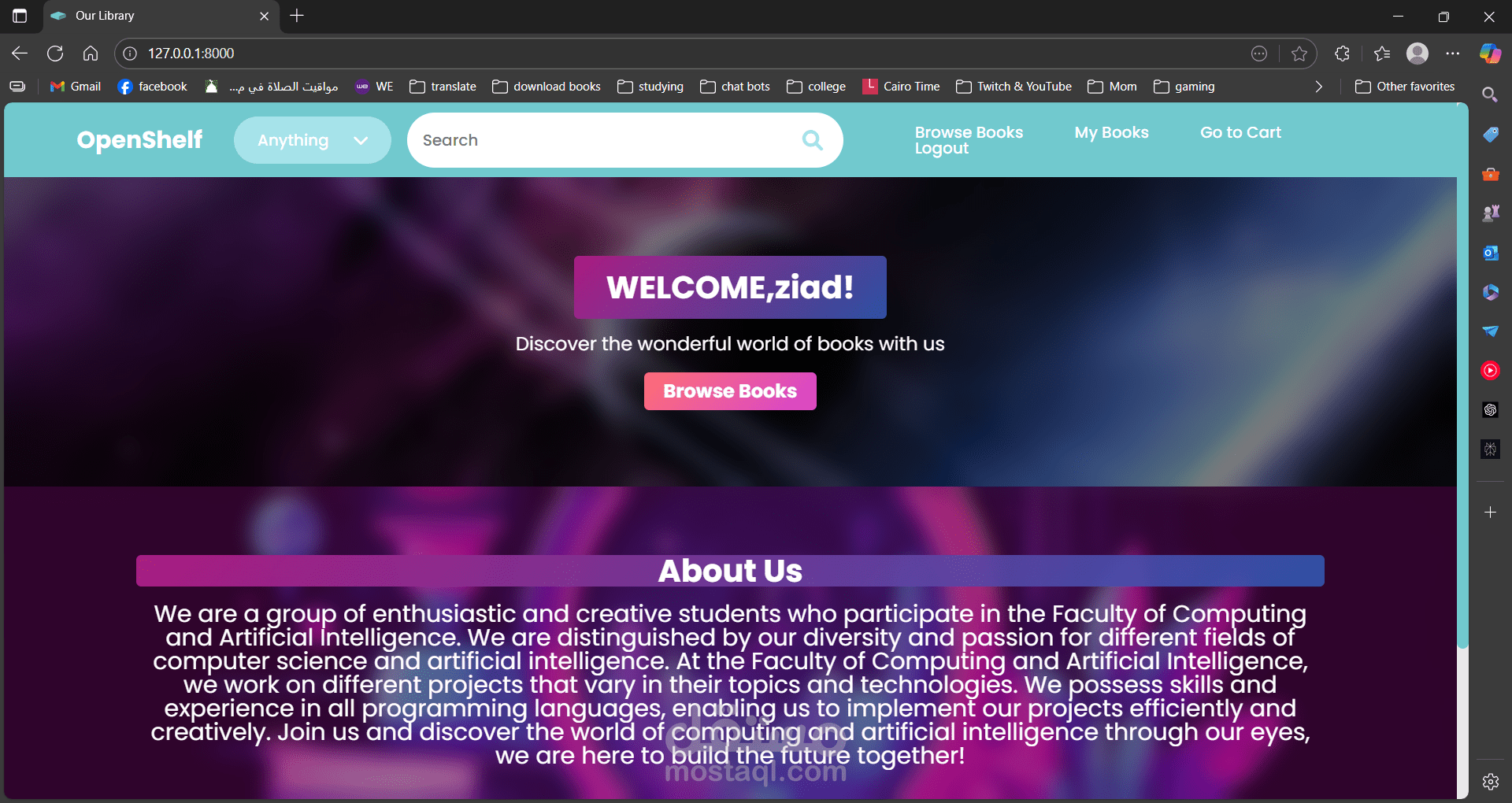Image resolution: width=1512 pixels, height=803 pixels.
Task: Open the Anything category dropdown
Action: pos(313,140)
